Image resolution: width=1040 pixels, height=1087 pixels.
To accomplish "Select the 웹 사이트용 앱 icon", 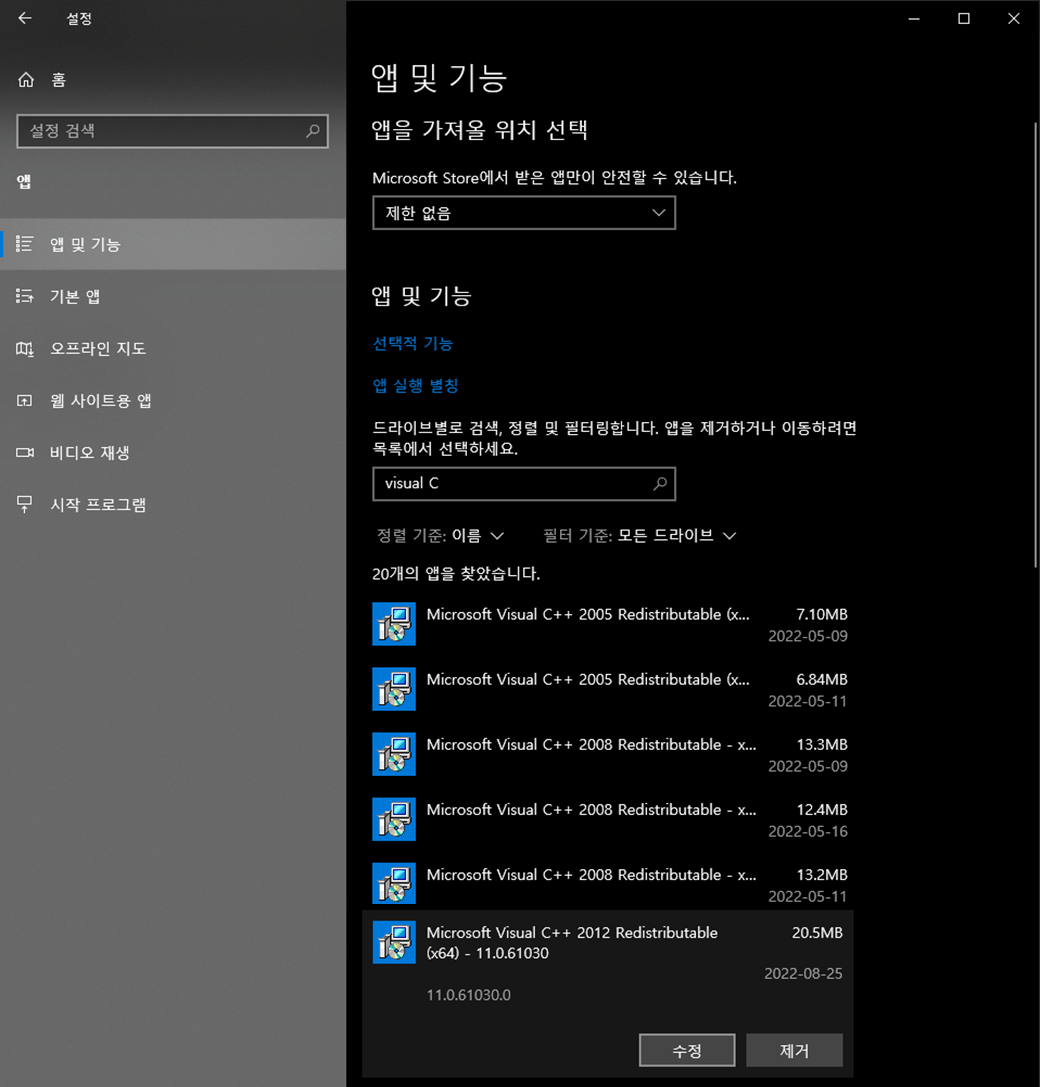I will pyautogui.click(x=25, y=401).
